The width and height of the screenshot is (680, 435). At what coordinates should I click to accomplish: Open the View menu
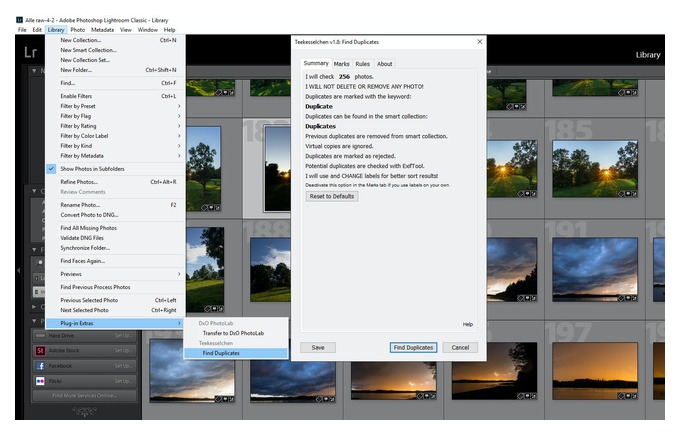click(x=126, y=30)
